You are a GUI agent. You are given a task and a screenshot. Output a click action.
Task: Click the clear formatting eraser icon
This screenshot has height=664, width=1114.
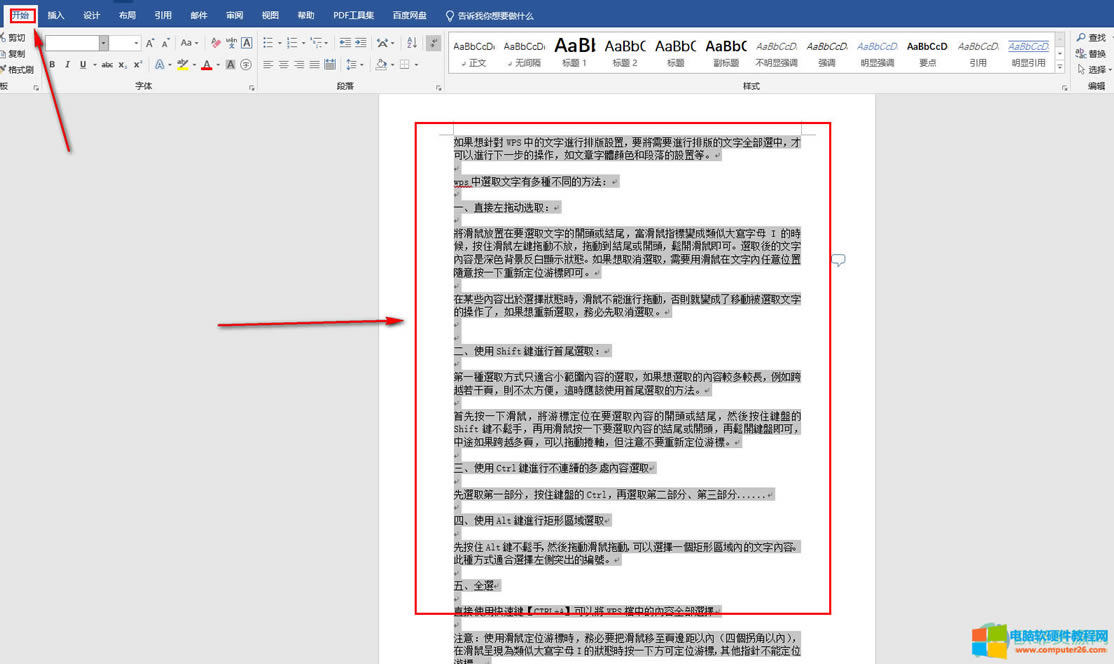pyautogui.click(x=215, y=43)
